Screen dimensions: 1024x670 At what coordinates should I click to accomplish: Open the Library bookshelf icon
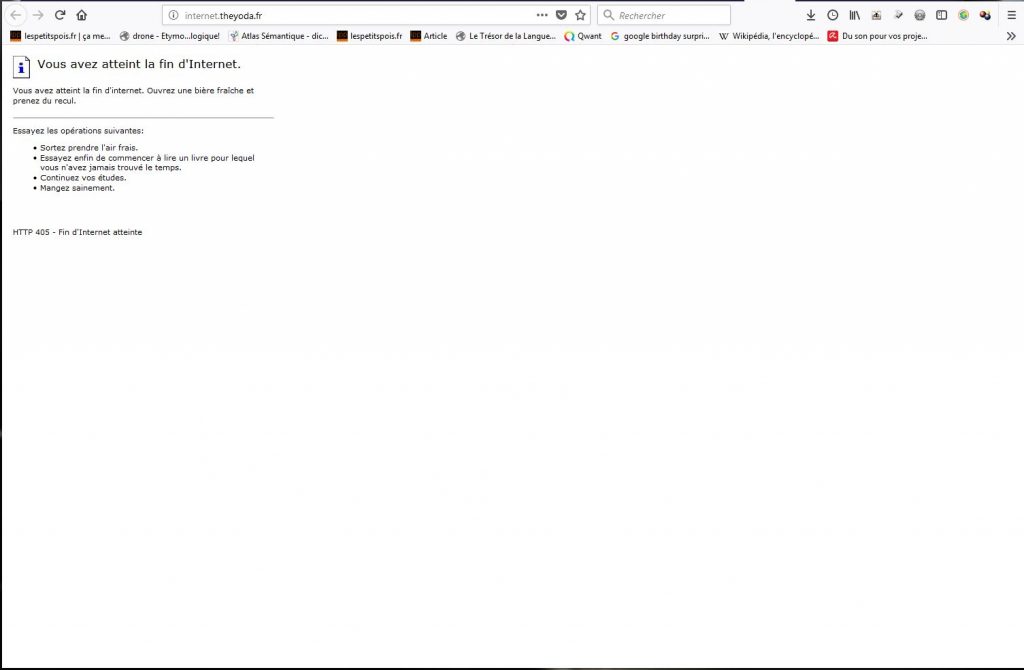[x=855, y=15]
